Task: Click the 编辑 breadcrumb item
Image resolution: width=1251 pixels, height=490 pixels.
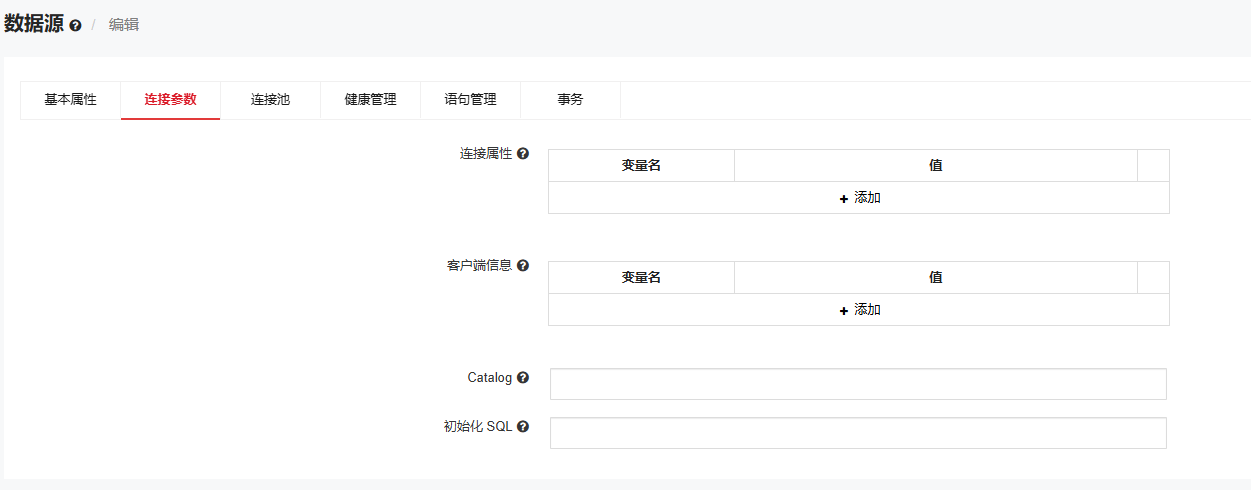Action: tap(124, 25)
